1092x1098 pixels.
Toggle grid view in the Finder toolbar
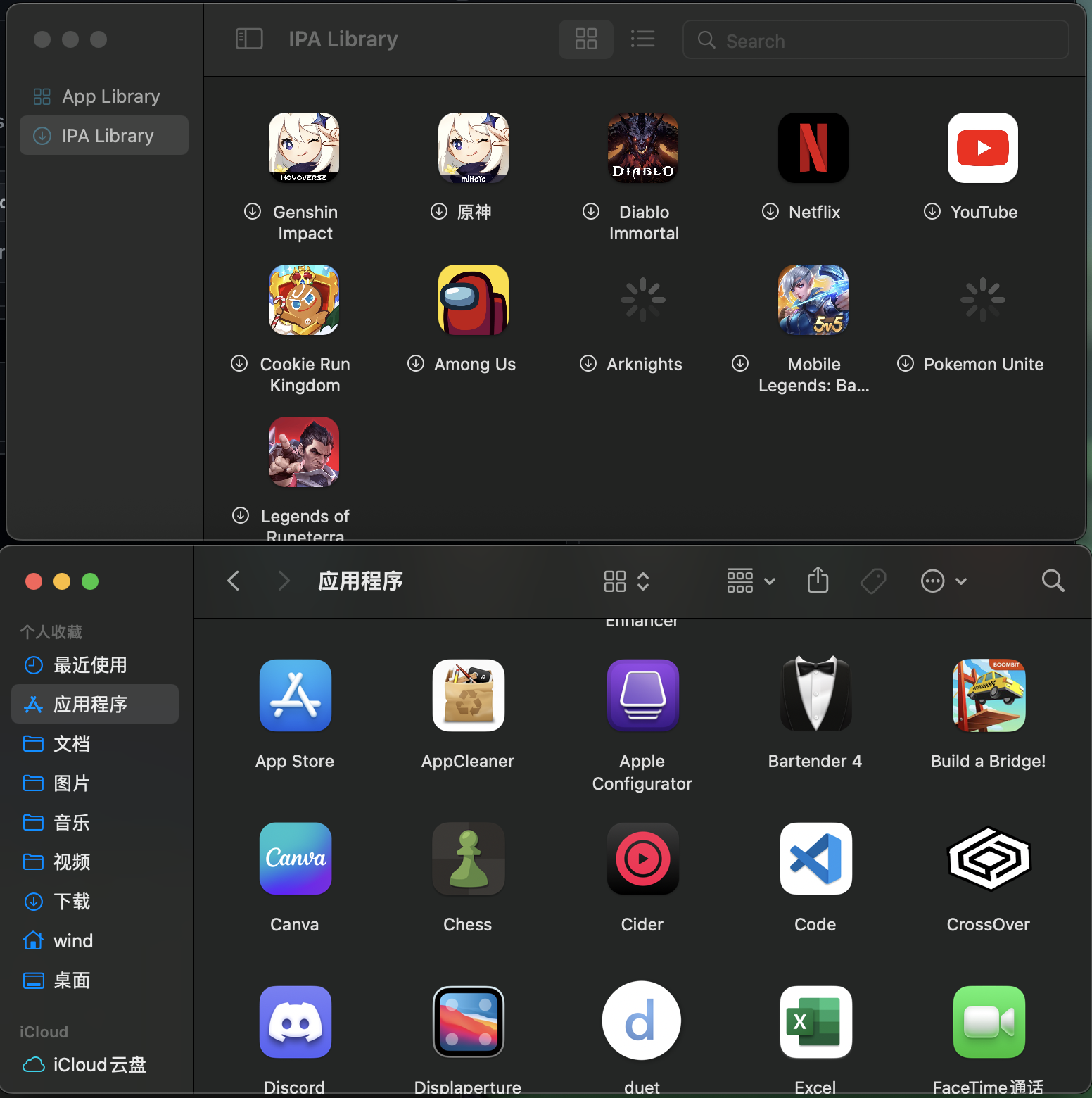614,581
